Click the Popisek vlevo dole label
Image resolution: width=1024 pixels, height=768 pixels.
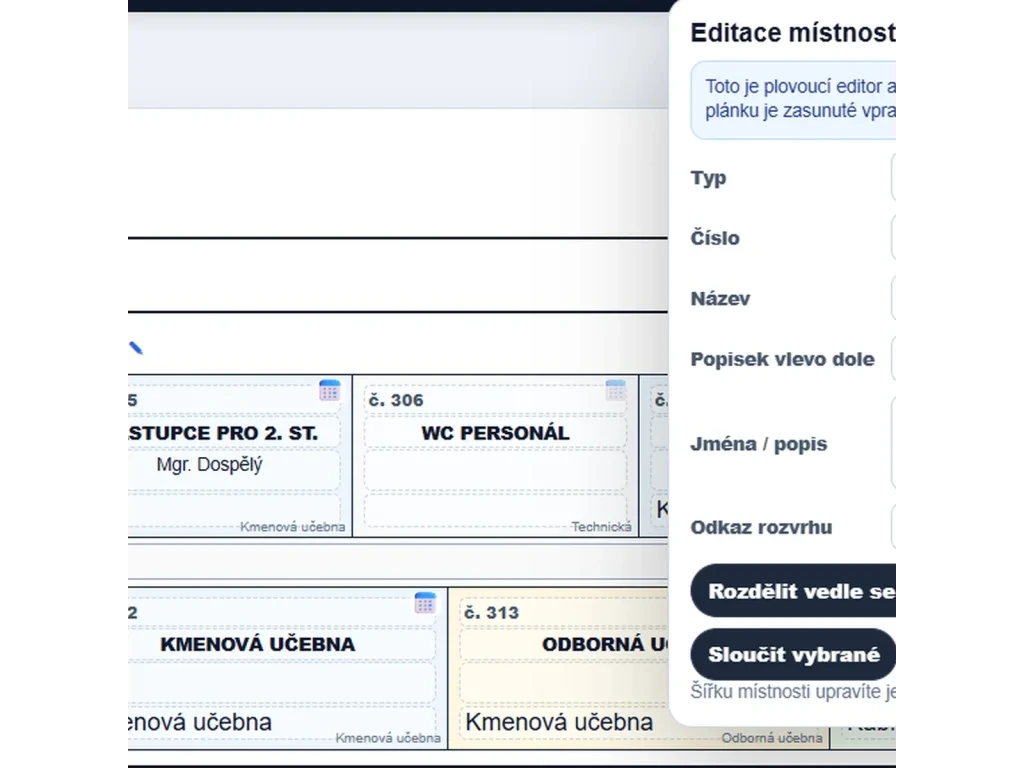(782, 359)
